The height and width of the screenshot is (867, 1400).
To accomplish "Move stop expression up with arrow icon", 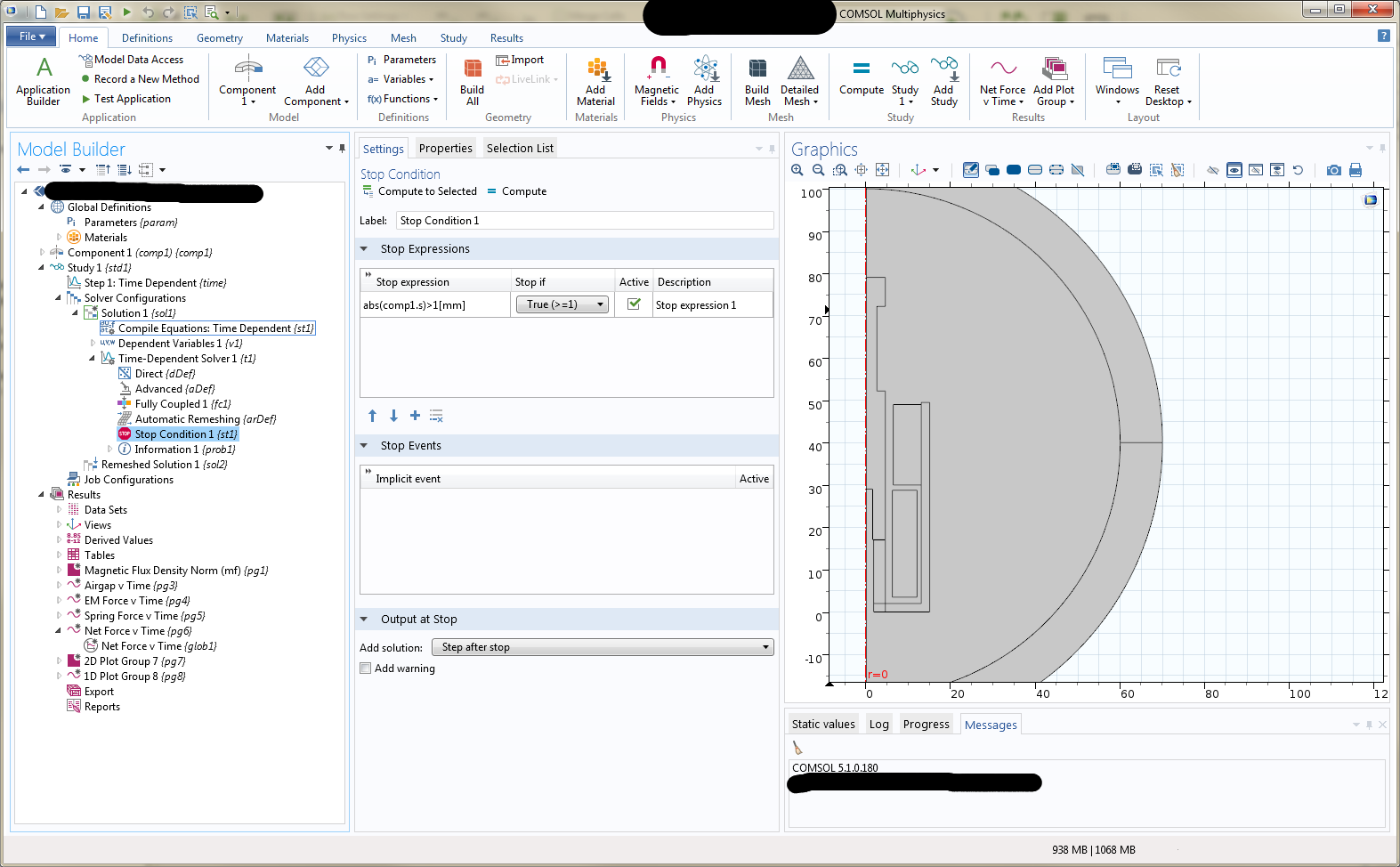I will tap(372, 416).
